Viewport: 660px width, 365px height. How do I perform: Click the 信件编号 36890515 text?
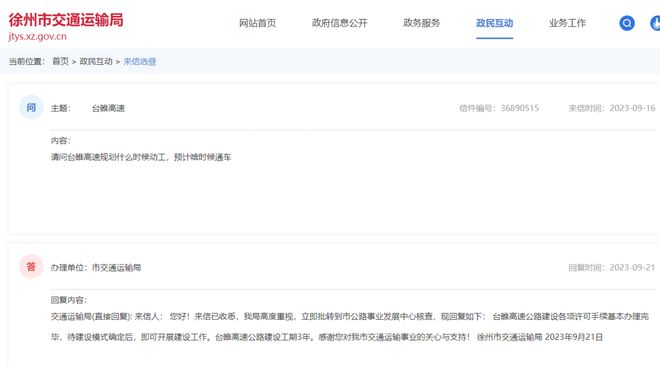tap(499, 108)
